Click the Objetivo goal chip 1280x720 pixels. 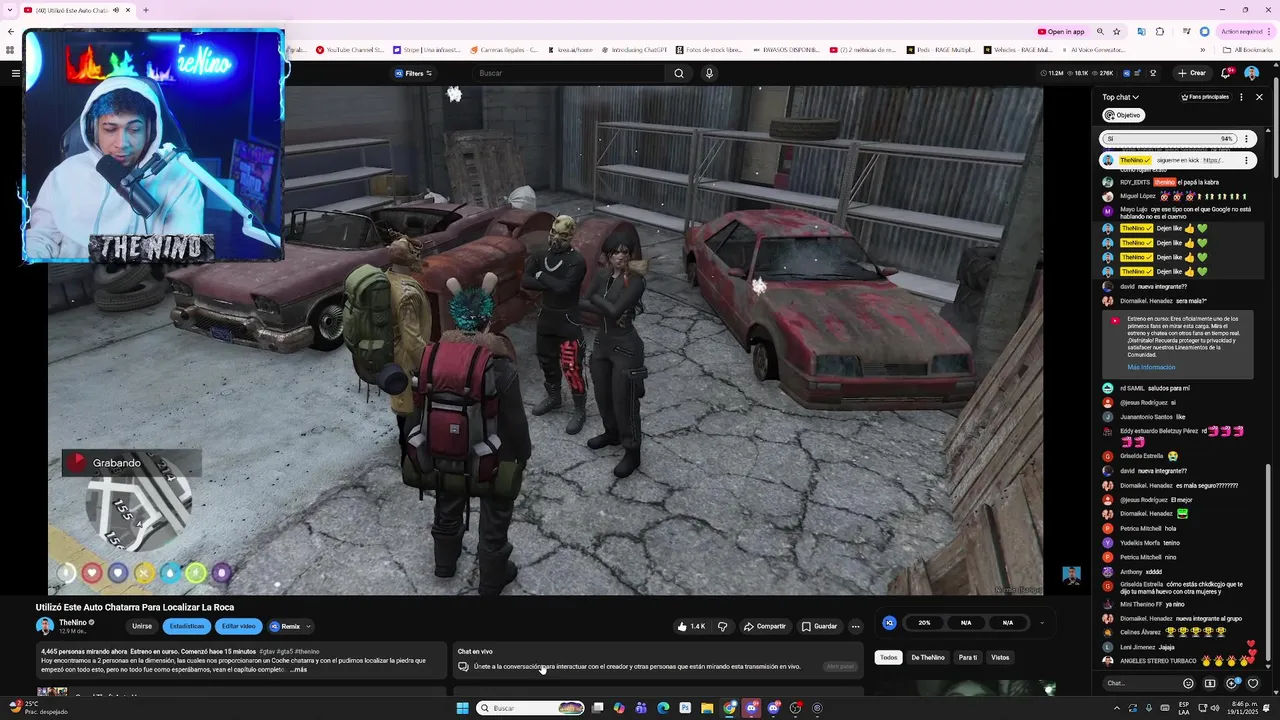pyautogui.click(x=1123, y=115)
